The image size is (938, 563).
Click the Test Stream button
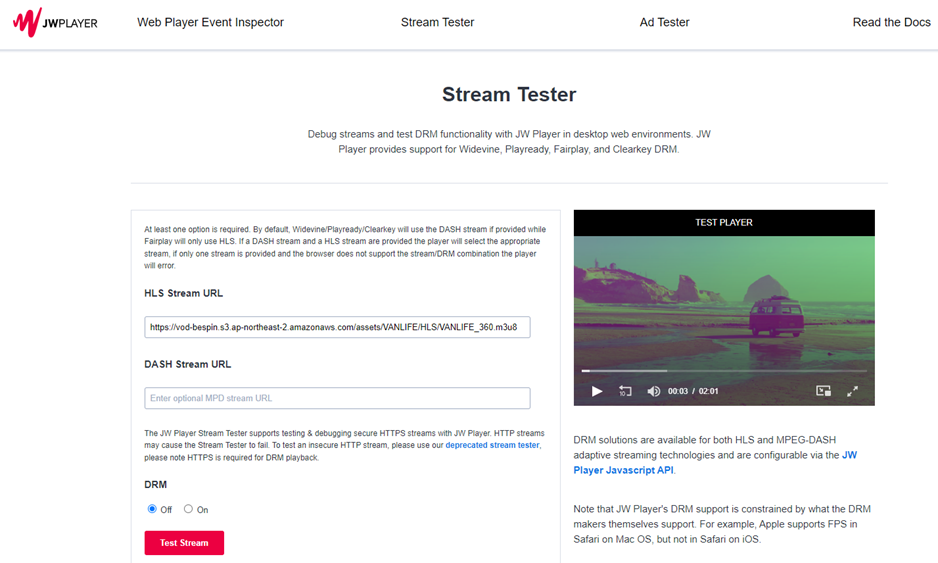click(x=184, y=543)
